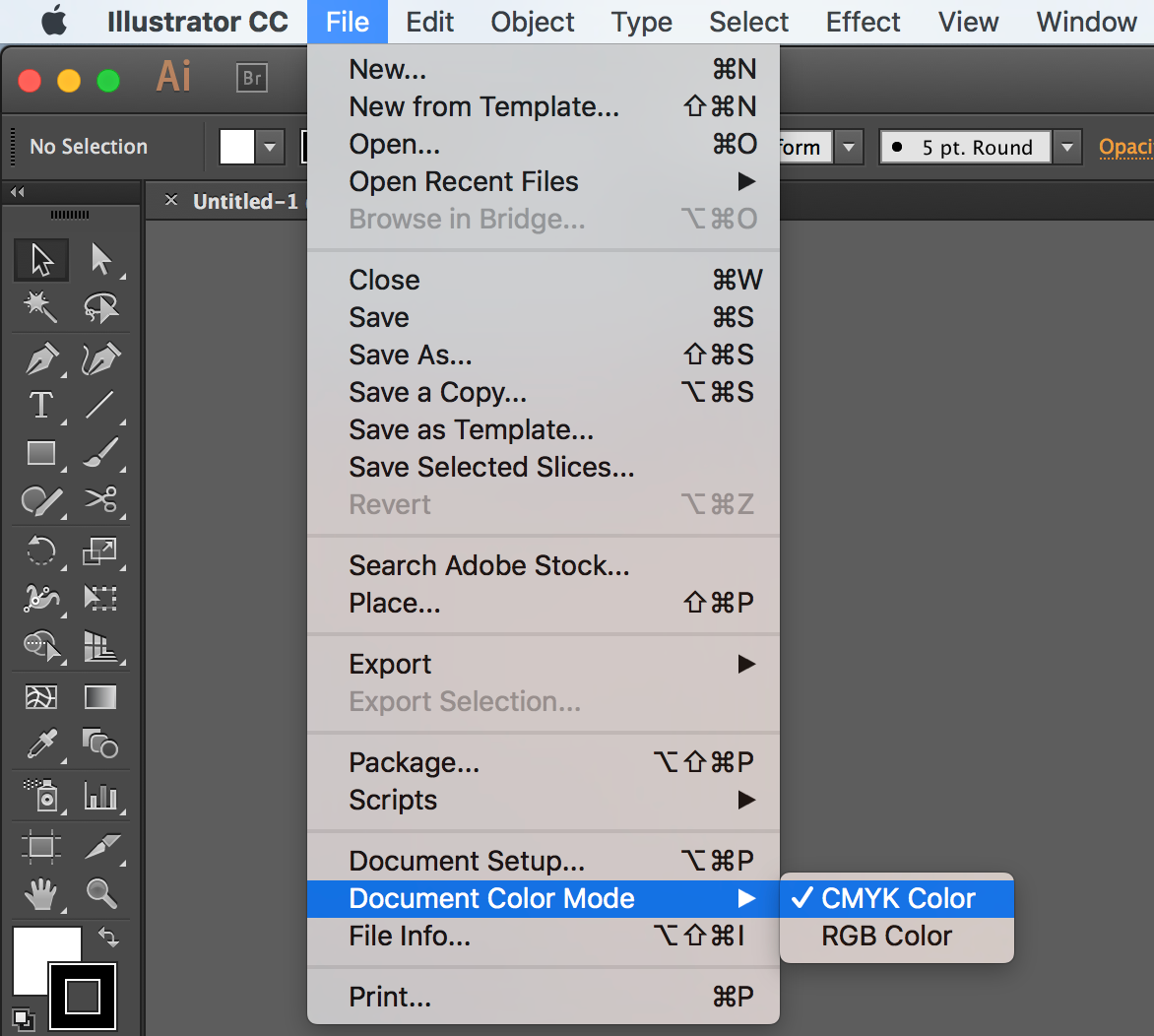Select the Pen tool
The height and width of the screenshot is (1036, 1154).
tap(41, 358)
